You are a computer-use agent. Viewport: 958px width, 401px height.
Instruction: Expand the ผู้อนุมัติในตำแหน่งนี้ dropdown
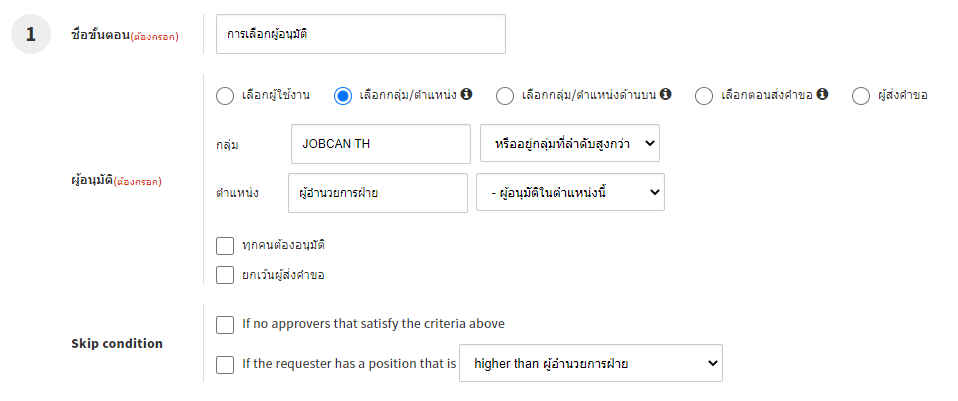tap(570, 193)
